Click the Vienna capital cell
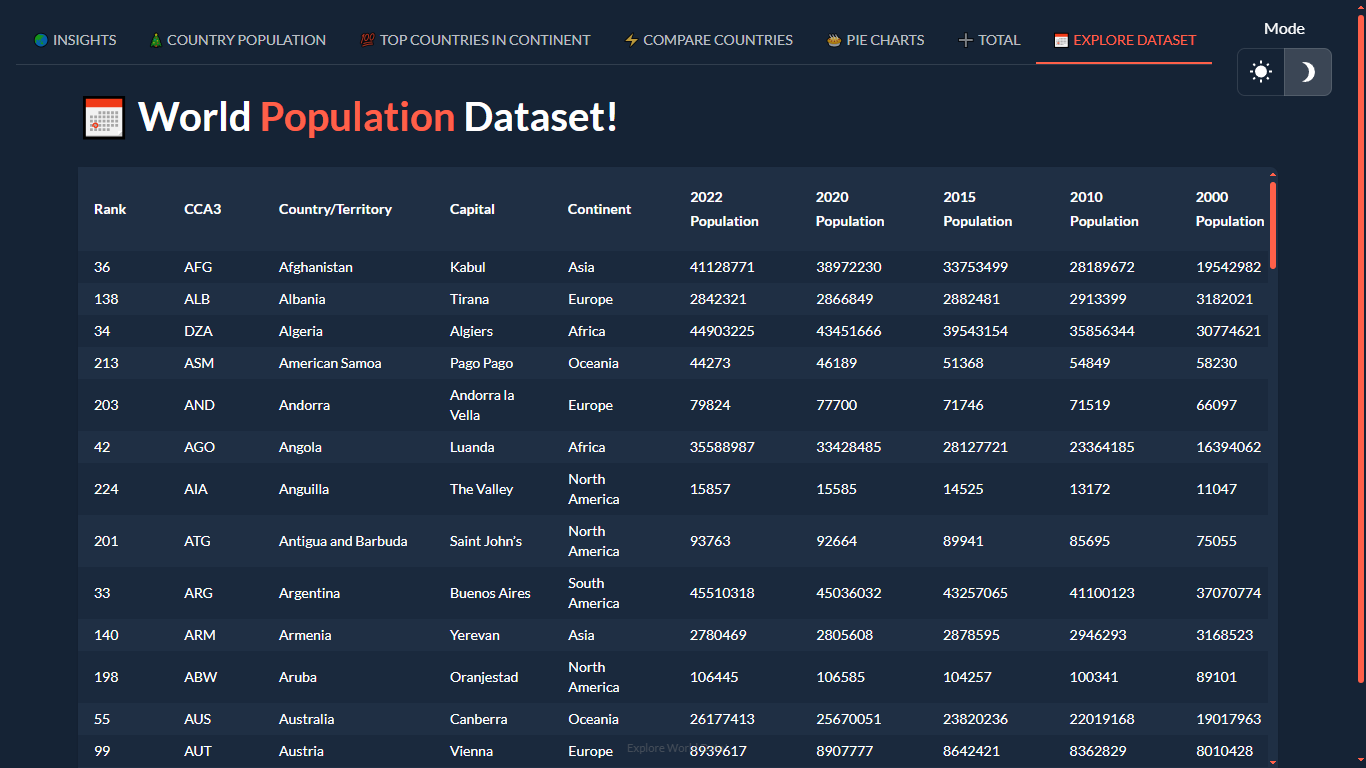The width and height of the screenshot is (1366, 768). click(472, 751)
